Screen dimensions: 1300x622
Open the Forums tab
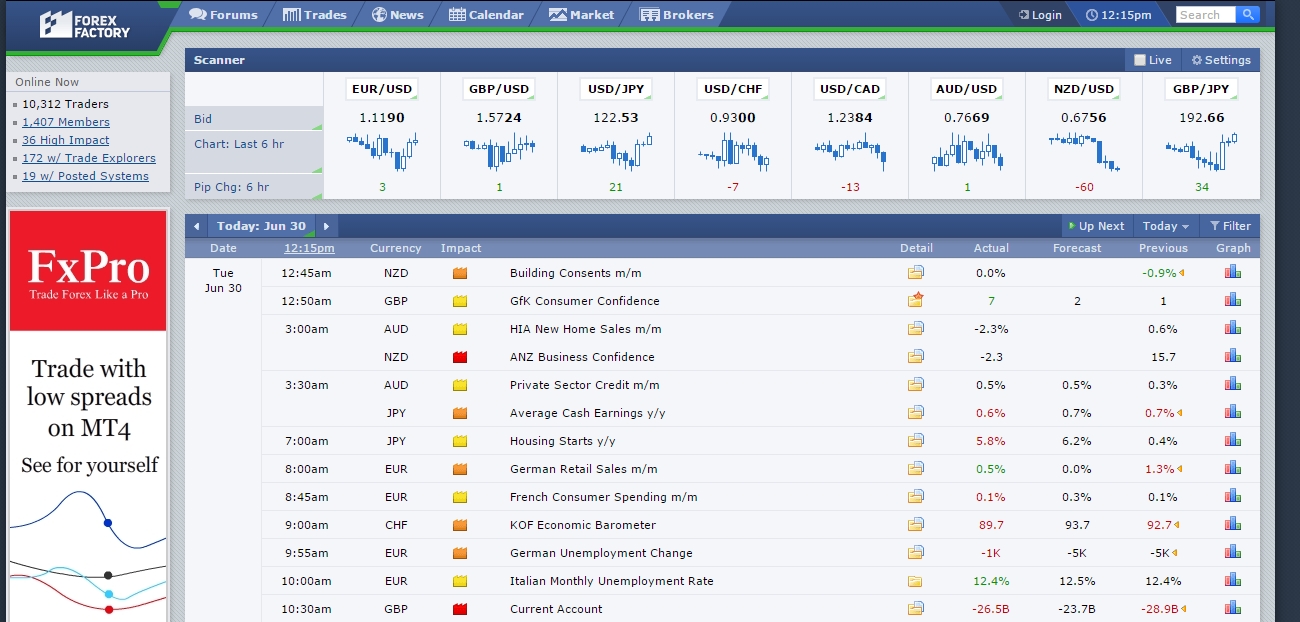pos(223,15)
